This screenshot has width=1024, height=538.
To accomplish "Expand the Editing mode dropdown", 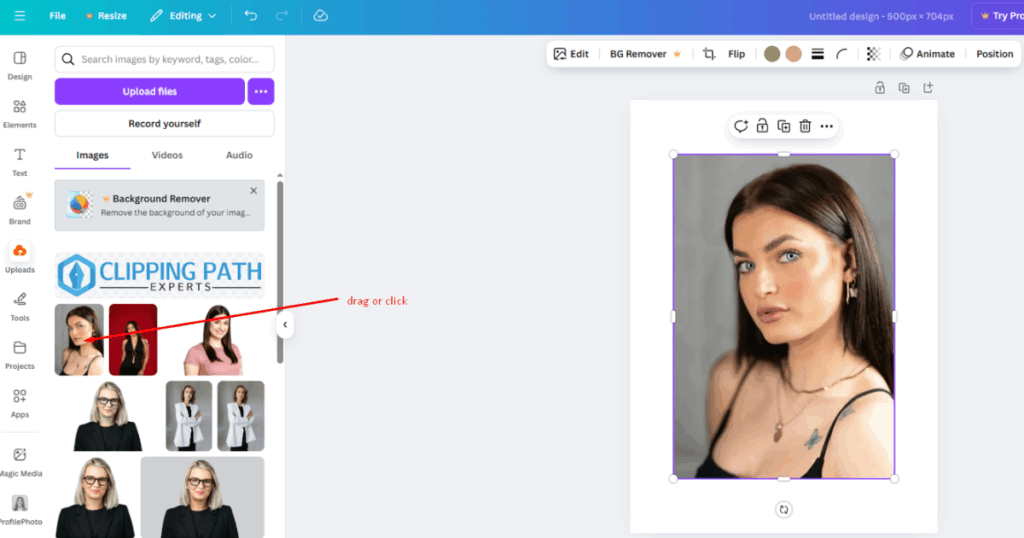I will tap(183, 16).
